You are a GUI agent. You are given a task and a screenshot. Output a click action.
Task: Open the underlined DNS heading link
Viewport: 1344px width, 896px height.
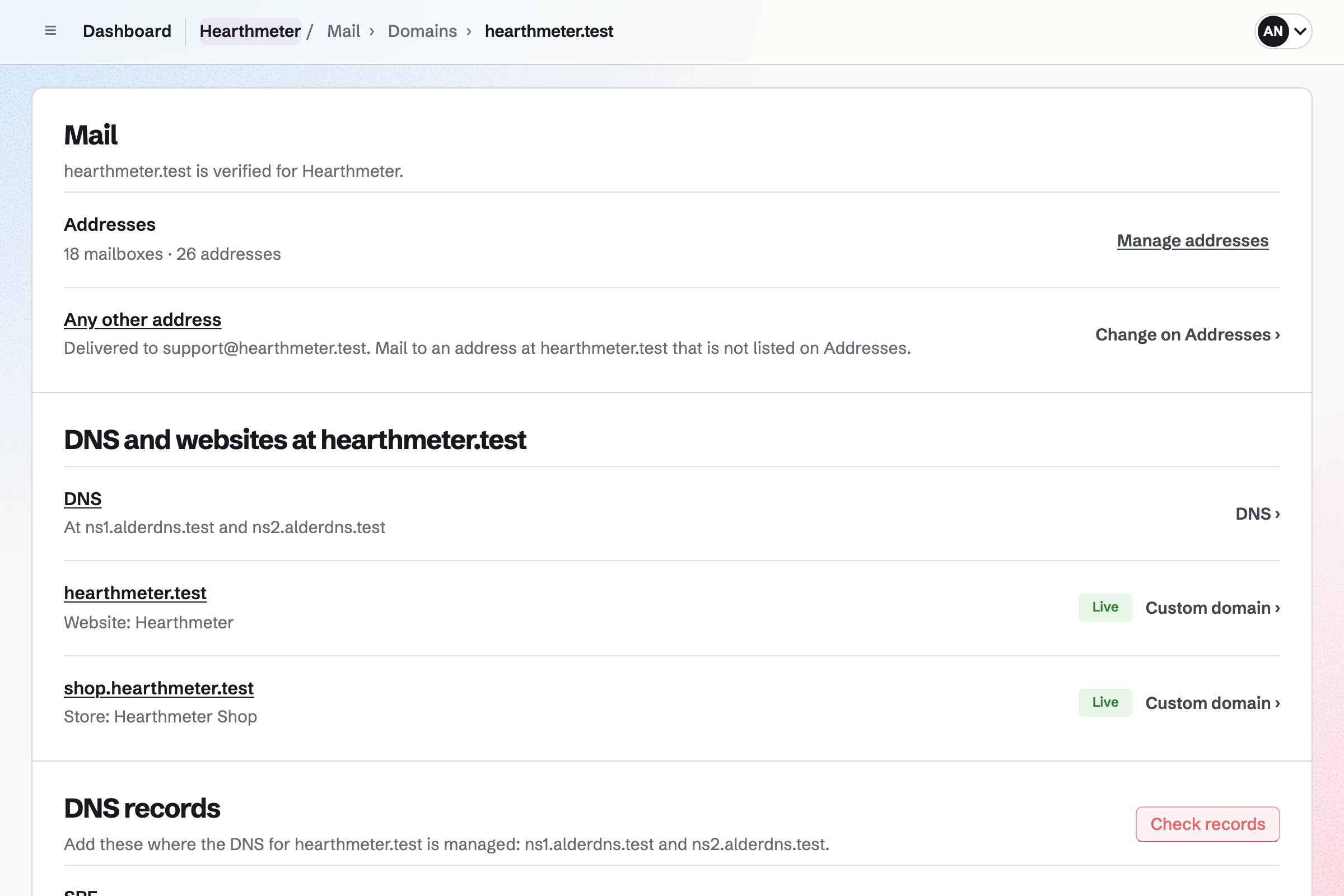(x=83, y=499)
